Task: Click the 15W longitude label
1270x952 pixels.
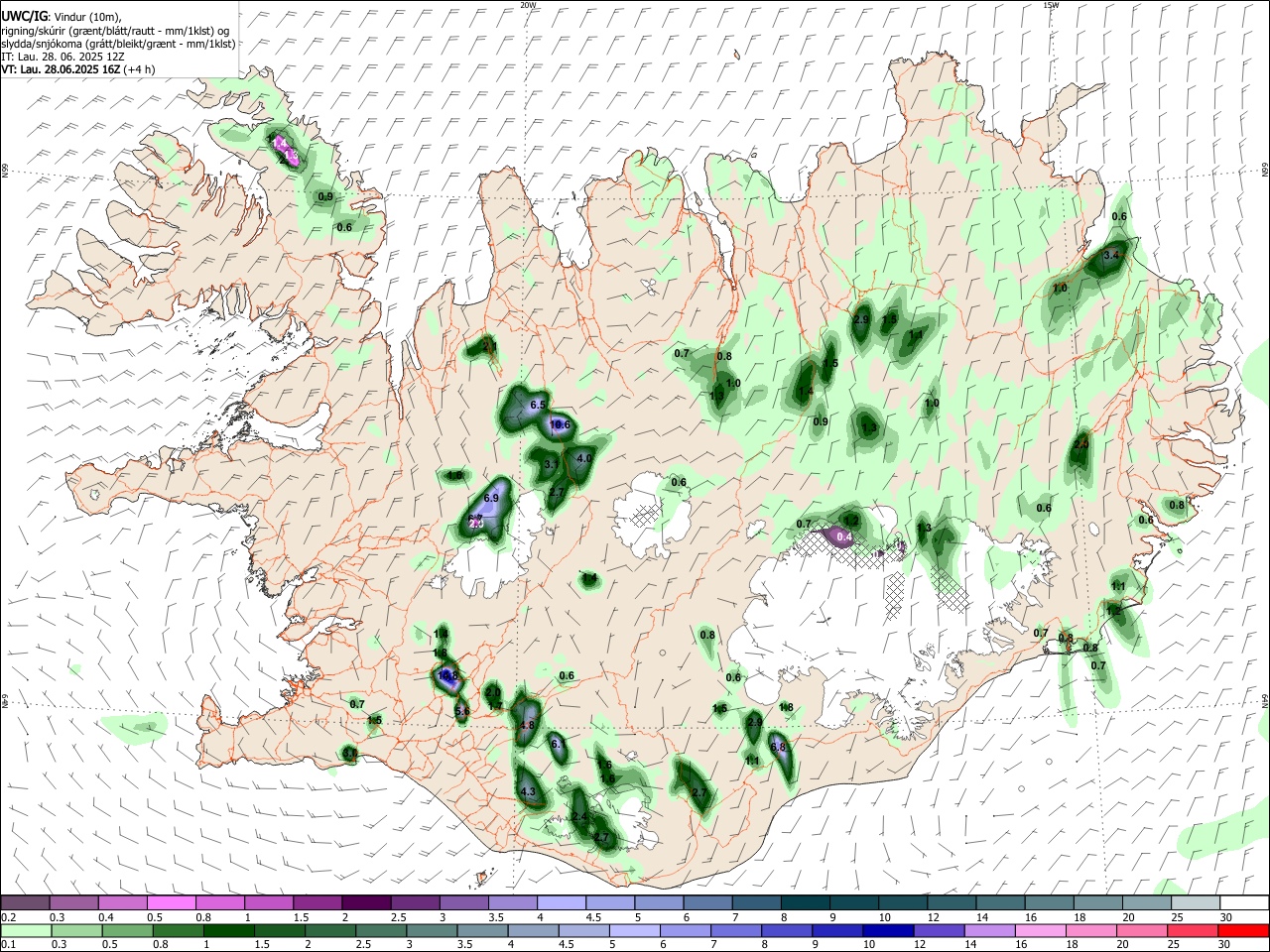Action: (x=1051, y=5)
